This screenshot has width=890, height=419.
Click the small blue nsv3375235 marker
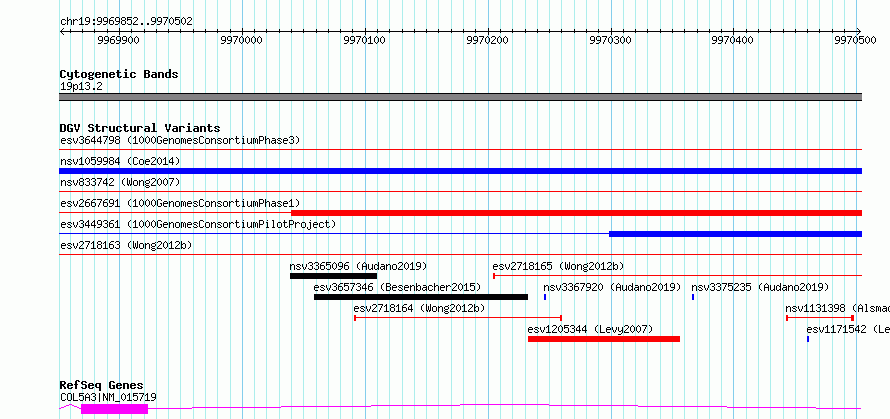(x=693, y=297)
